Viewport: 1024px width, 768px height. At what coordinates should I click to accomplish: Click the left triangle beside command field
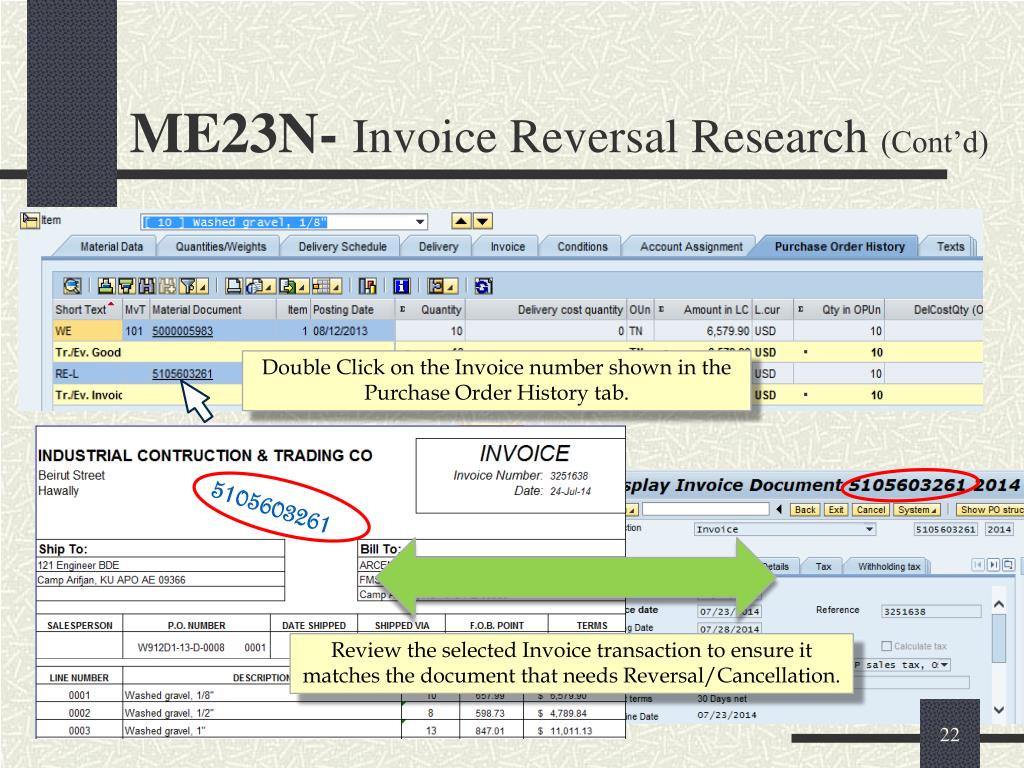(779, 509)
